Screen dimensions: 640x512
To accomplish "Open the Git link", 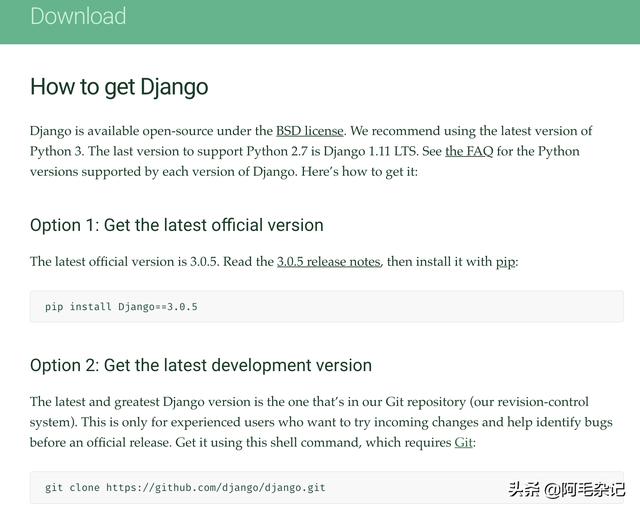I will coord(463,443).
